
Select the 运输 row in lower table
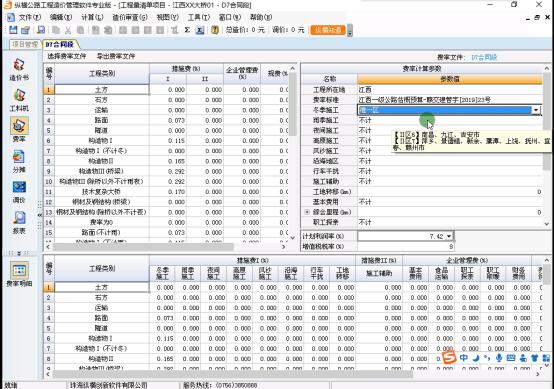pos(102,308)
